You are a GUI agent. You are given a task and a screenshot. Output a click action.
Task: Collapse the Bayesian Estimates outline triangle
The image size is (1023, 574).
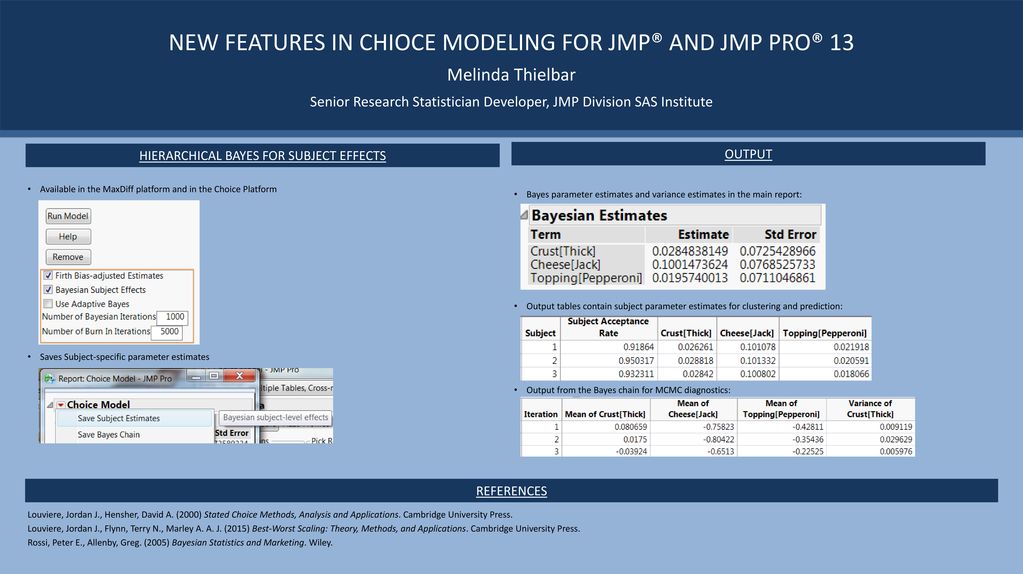[525, 215]
